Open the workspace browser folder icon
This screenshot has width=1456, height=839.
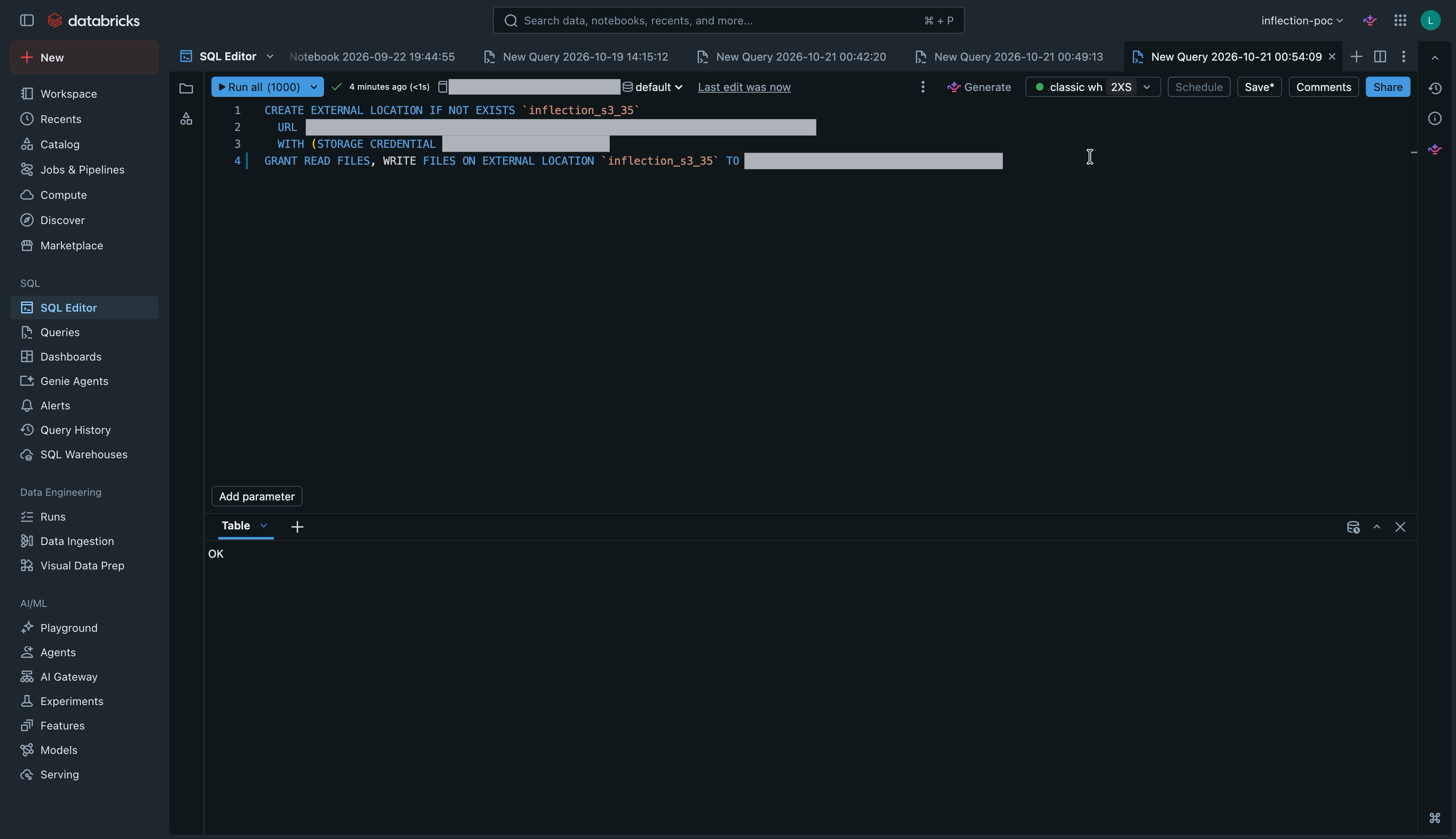pos(186,88)
